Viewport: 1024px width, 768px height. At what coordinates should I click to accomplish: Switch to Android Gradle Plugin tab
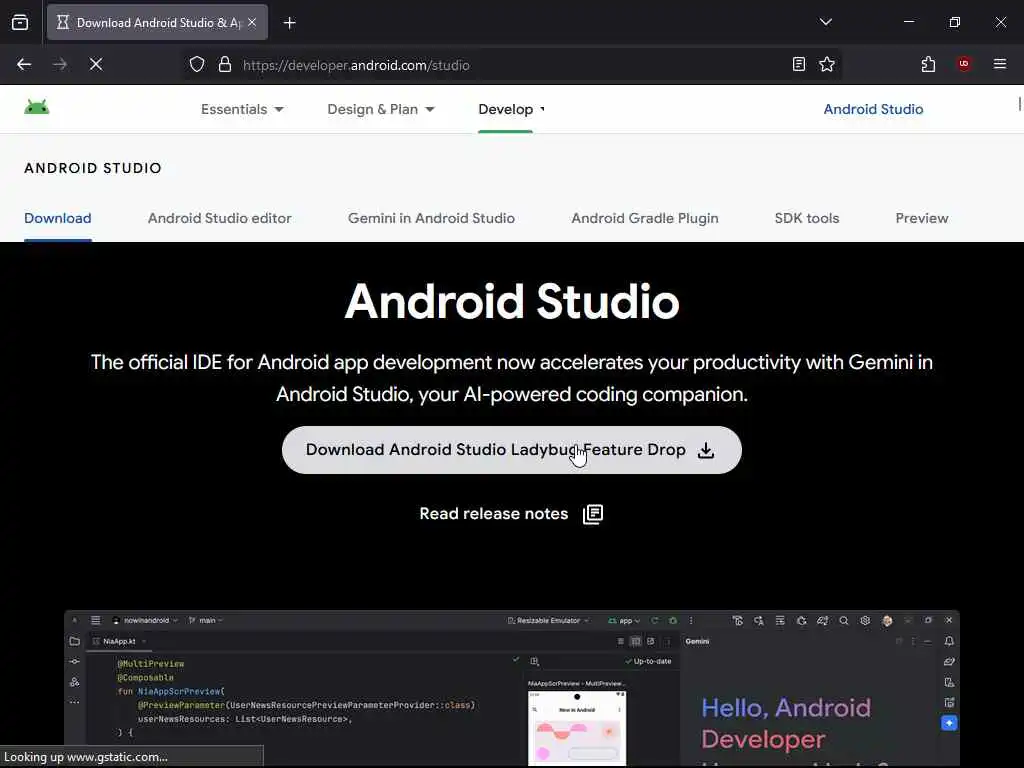645,218
